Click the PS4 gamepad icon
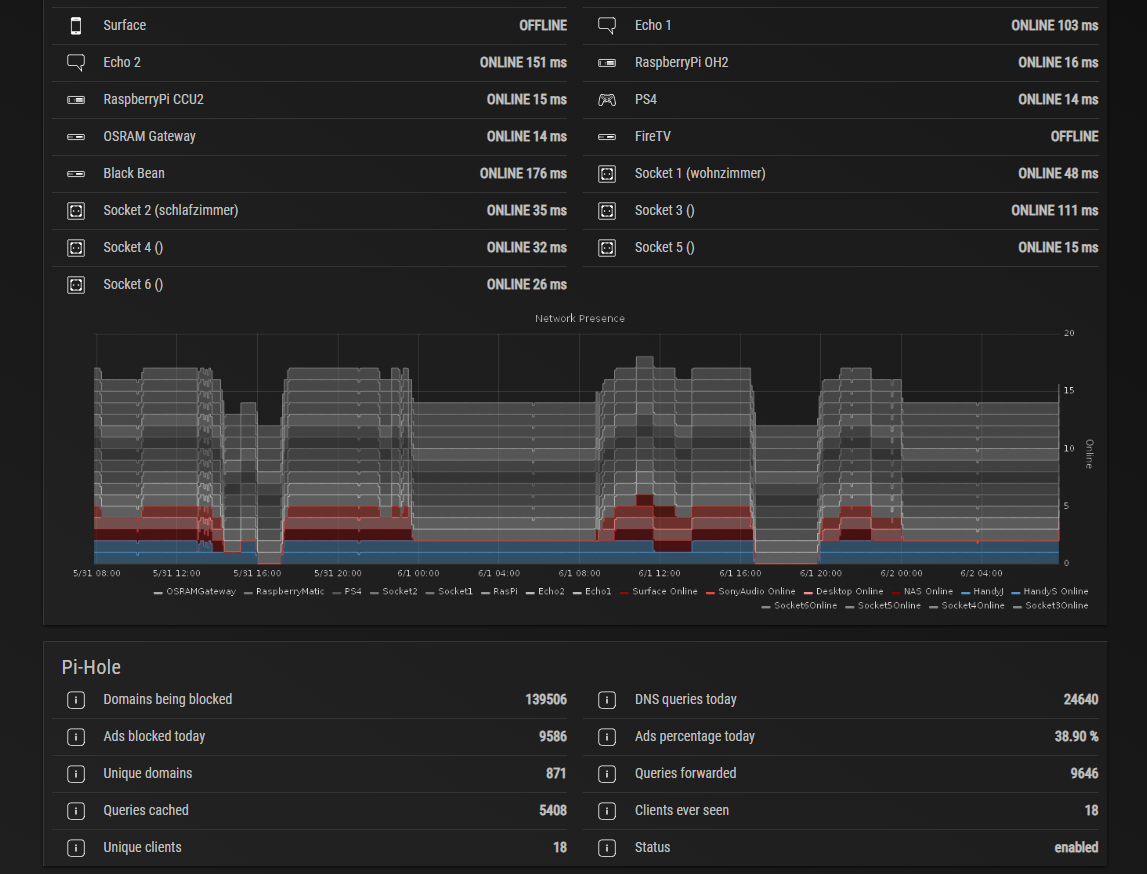The width and height of the screenshot is (1147, 874). (607, 99)
